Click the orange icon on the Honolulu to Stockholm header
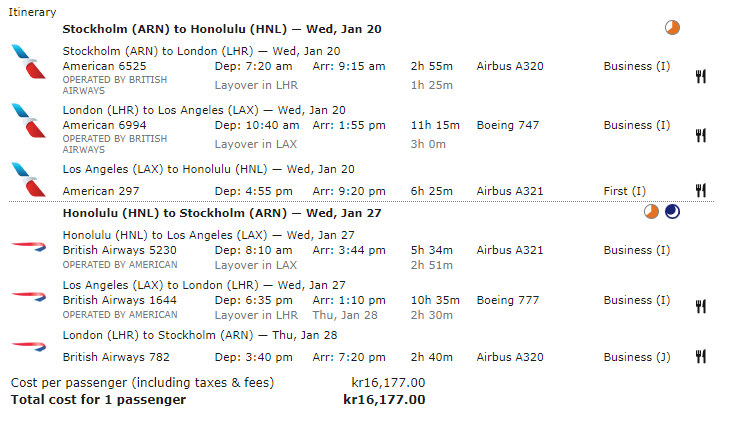 tap(651, 211)
